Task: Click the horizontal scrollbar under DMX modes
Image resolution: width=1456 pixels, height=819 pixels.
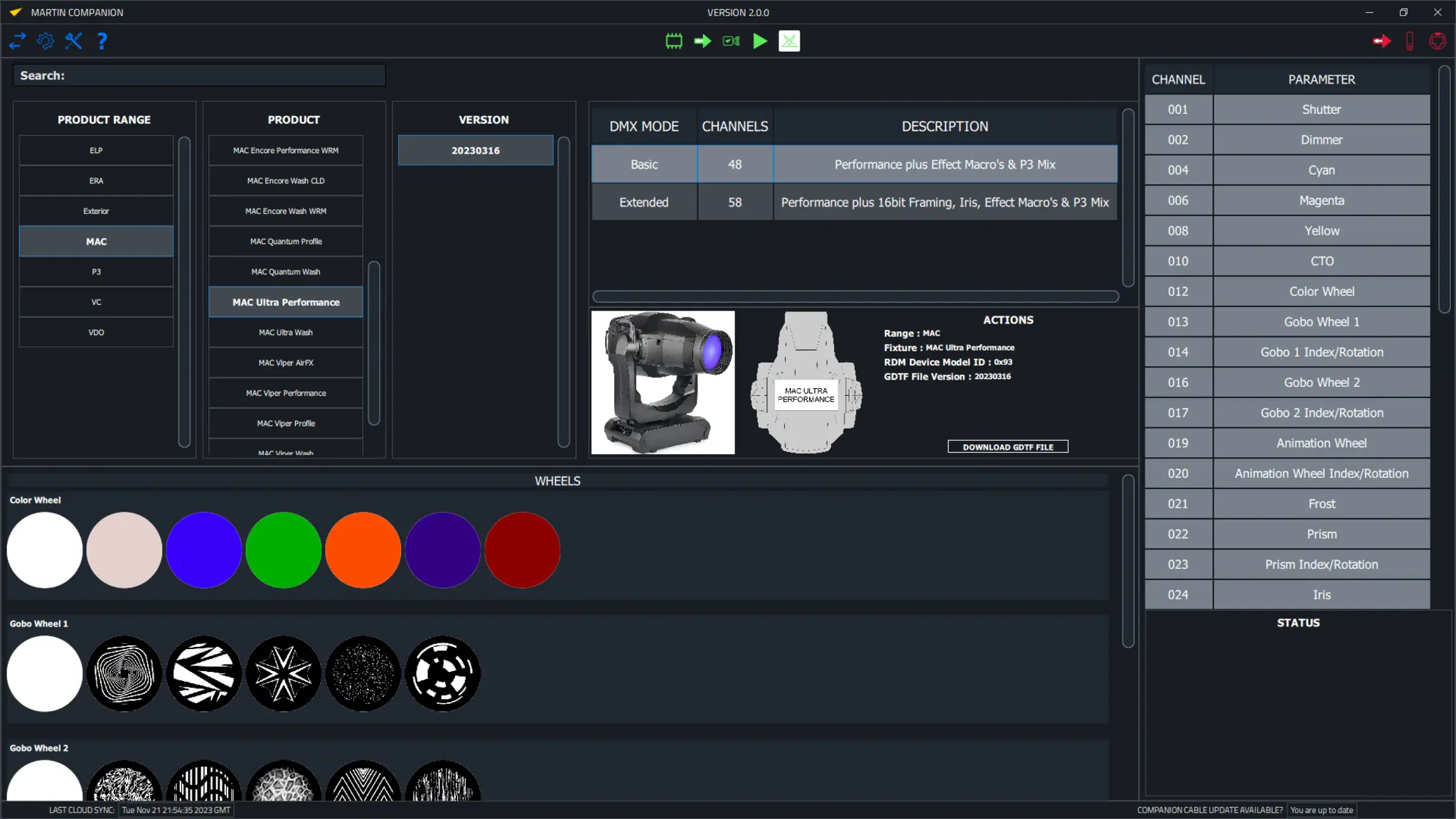Action: 855,296
